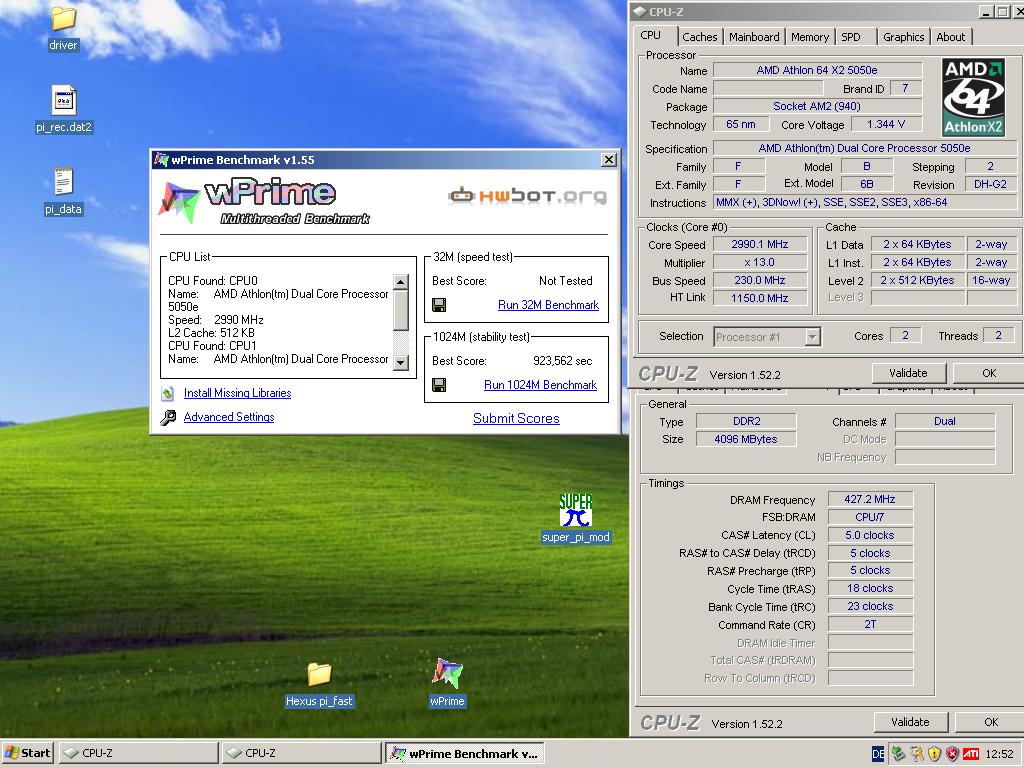Click Install Missing Libraries link
Screen dimensions: 1024x768
point(237,393)
